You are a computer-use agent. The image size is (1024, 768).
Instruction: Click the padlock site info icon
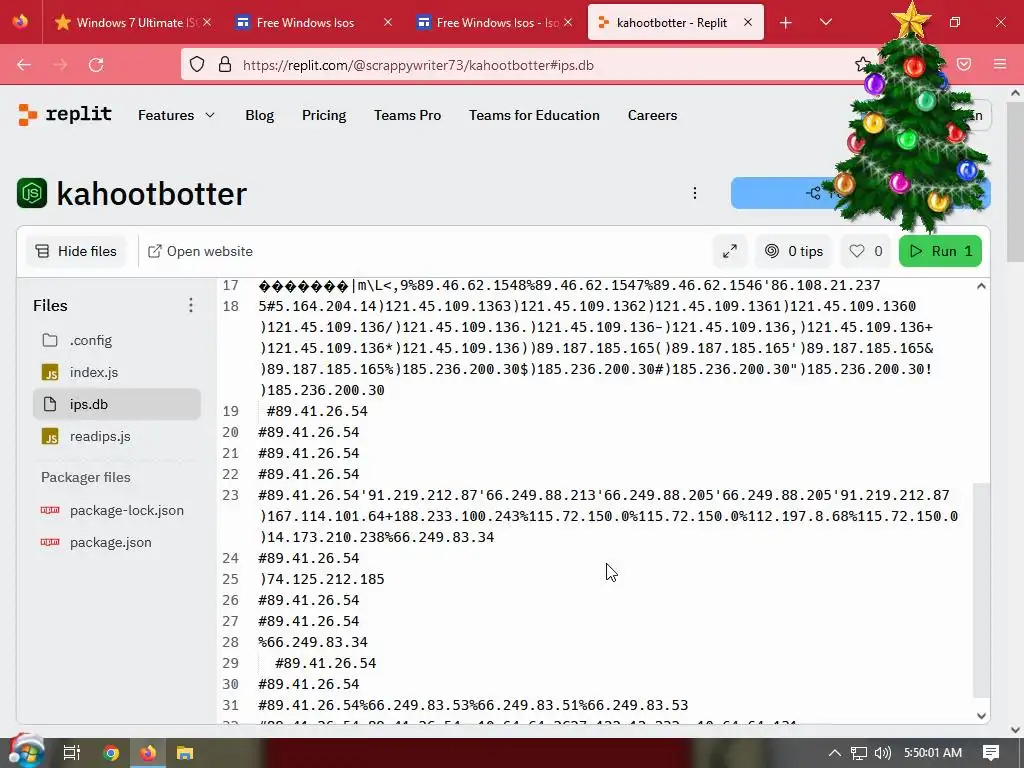(x=225, y=65)
